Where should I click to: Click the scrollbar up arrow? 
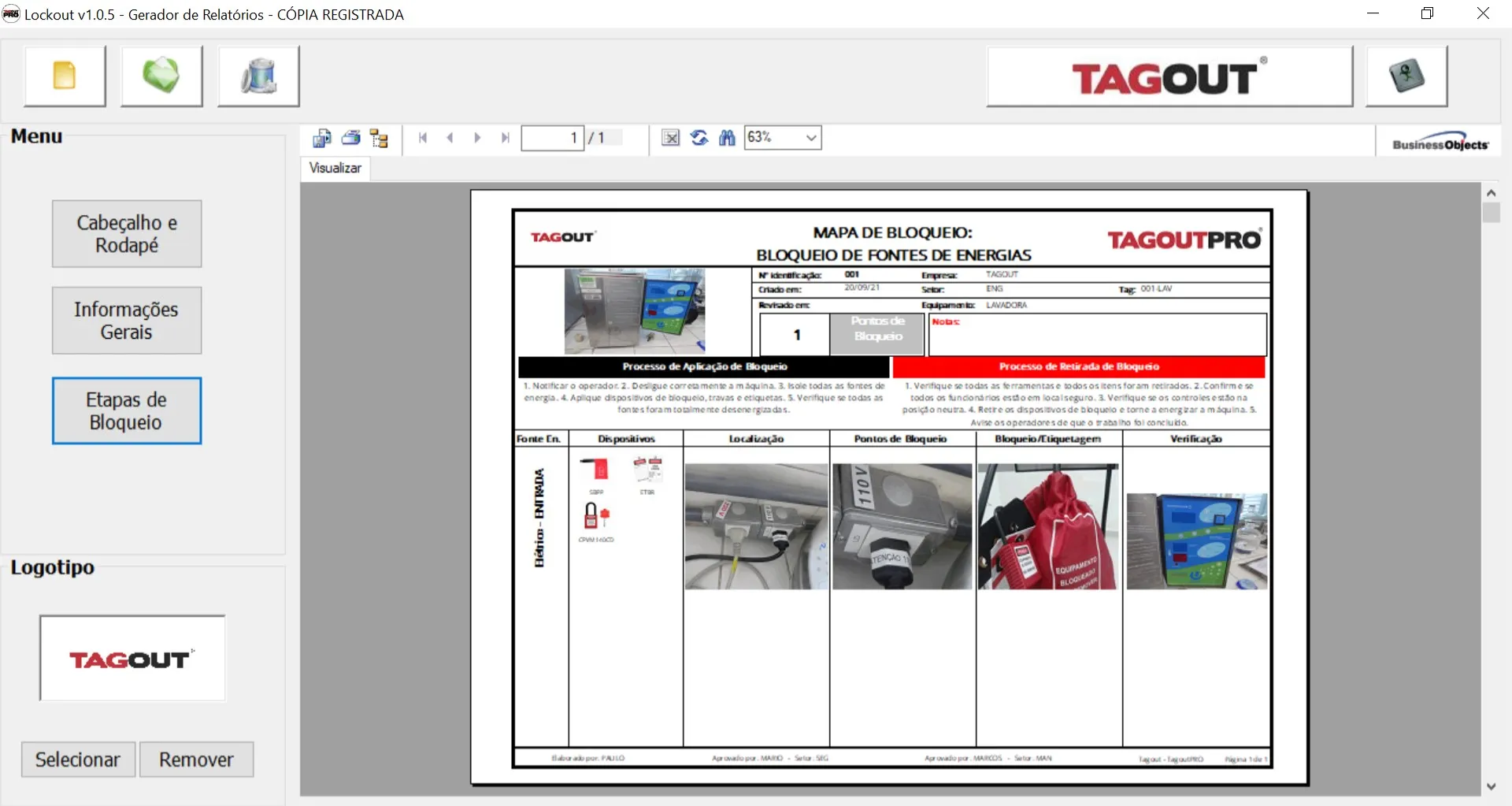[1491, 192]
